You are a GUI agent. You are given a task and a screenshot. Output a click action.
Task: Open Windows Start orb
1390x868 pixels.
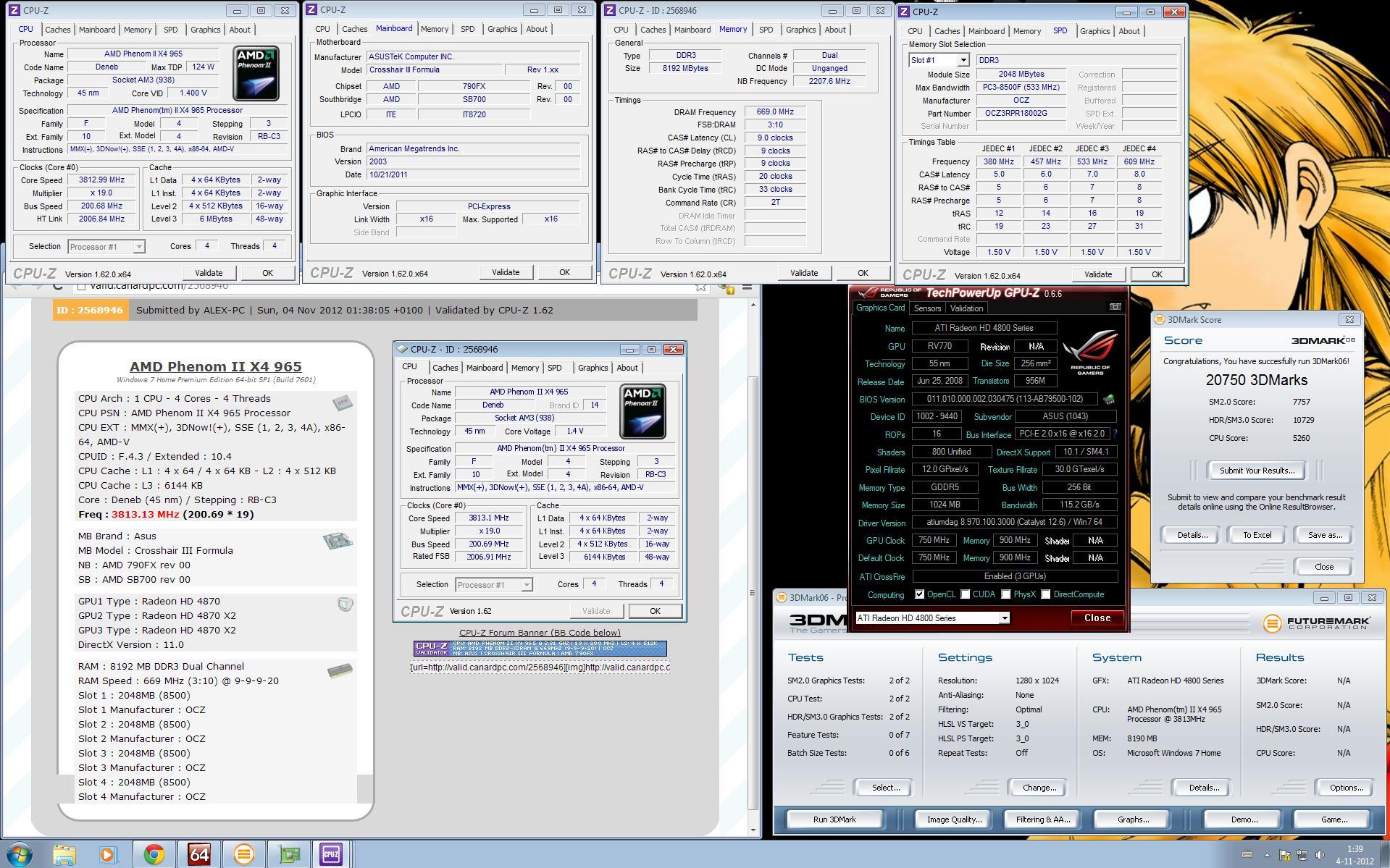(x=20, y=855)
